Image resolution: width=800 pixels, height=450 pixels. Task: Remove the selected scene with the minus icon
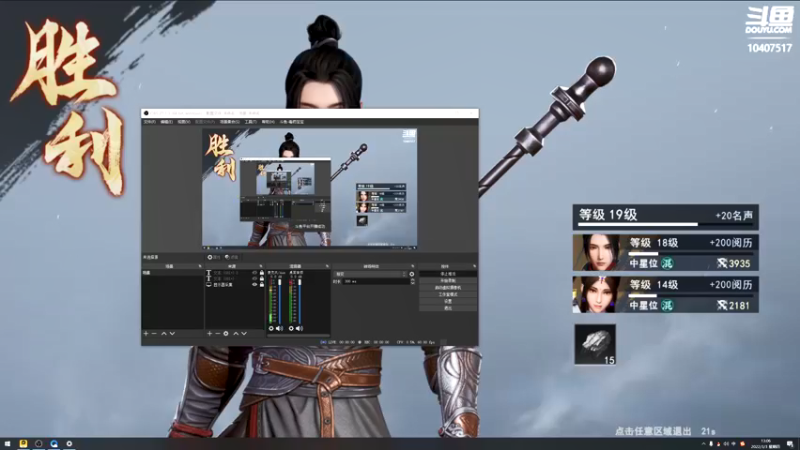(x=154, y=334)
